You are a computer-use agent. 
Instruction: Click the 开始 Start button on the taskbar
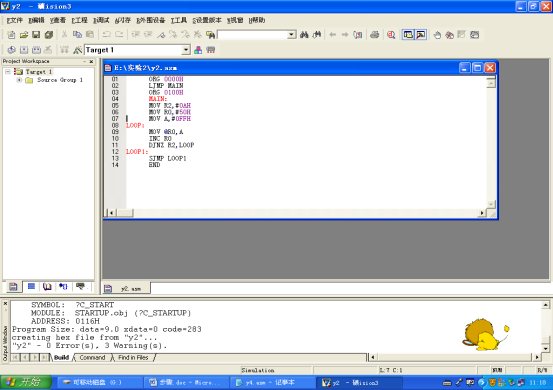[25, 382]
